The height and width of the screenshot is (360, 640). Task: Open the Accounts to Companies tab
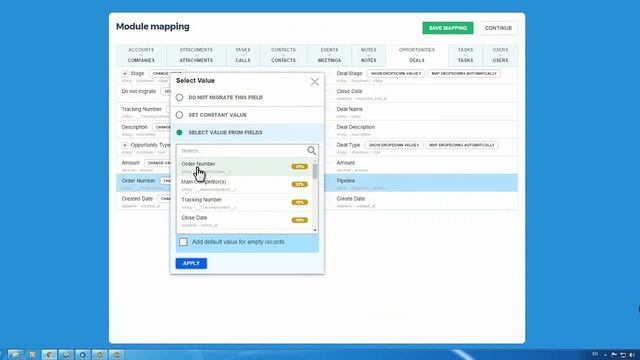click(141, 55)
